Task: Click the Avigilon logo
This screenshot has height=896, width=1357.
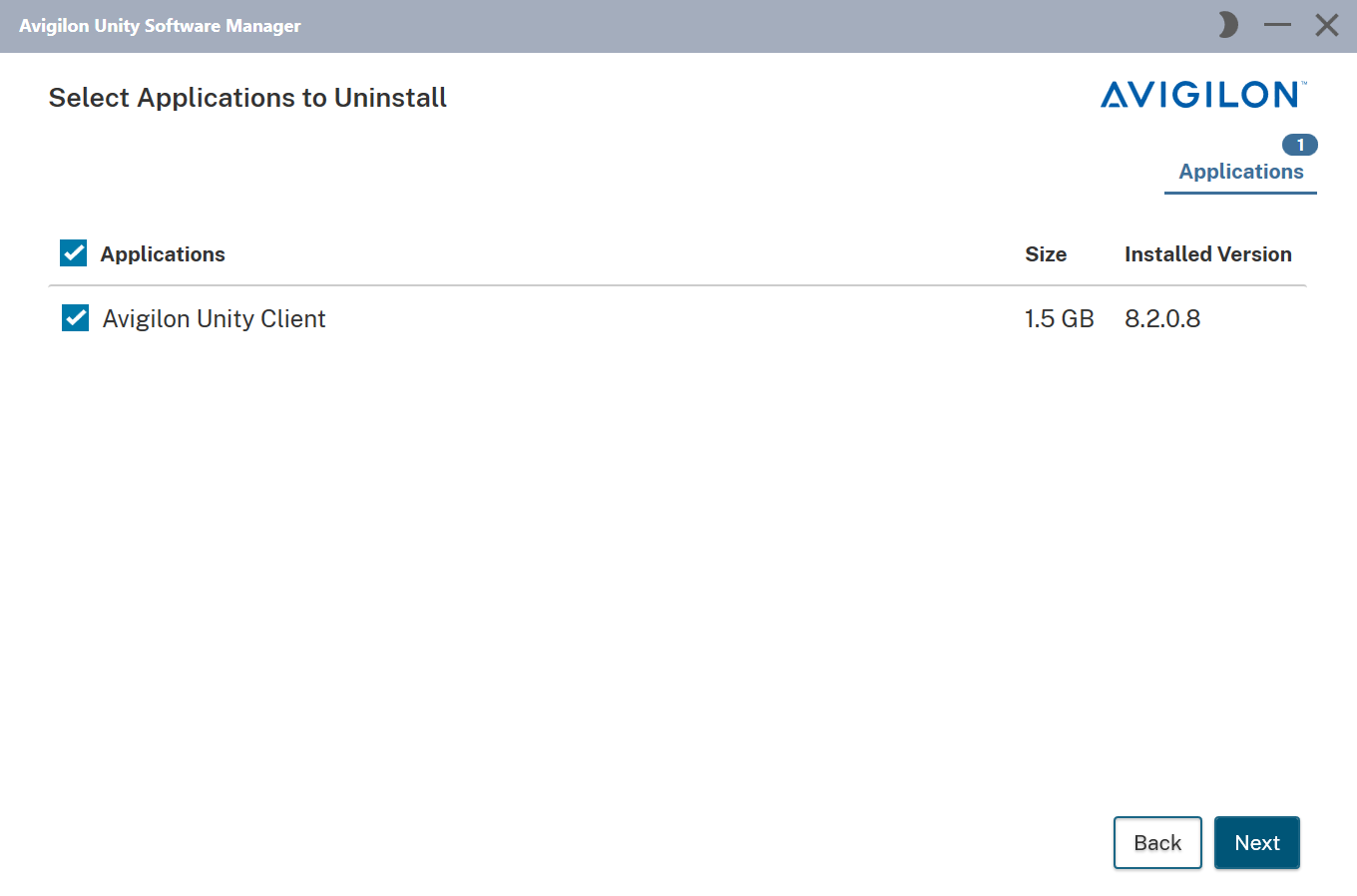Action: pos(1203,95)
